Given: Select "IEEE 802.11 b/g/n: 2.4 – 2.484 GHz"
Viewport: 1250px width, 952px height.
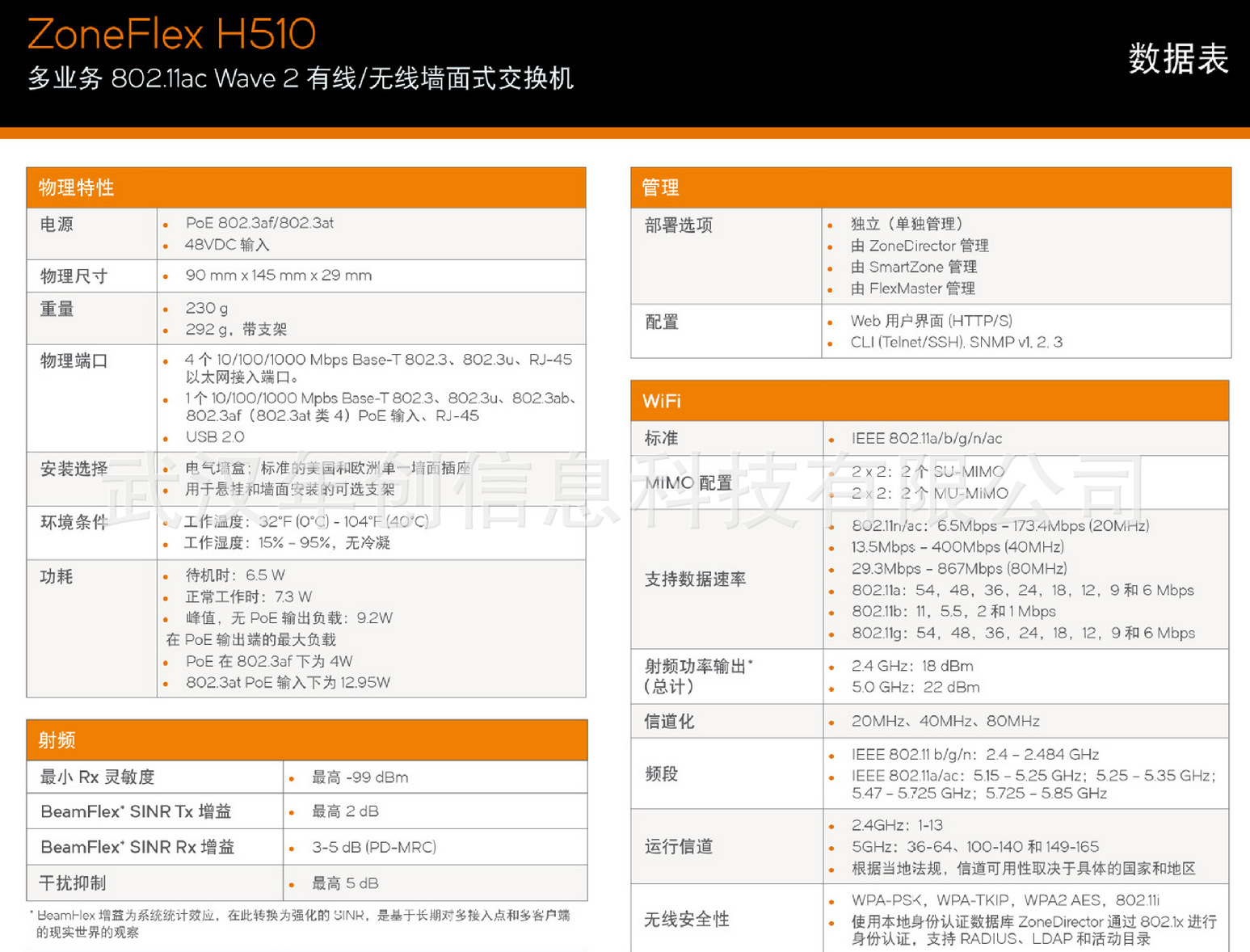Looking at the screenshot, I should [975, 755].
